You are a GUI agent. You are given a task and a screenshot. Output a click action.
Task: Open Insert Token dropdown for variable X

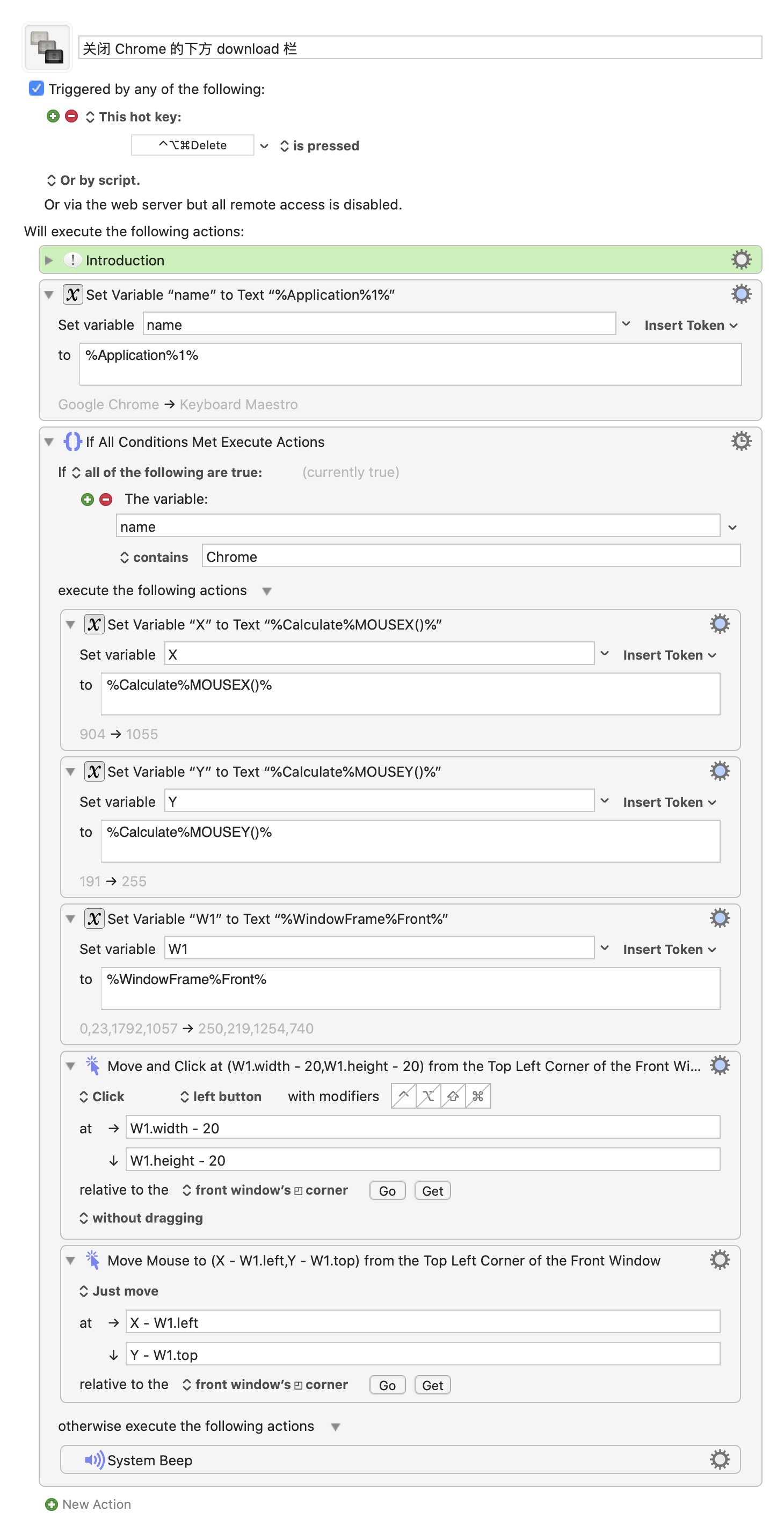coord(669,655)
